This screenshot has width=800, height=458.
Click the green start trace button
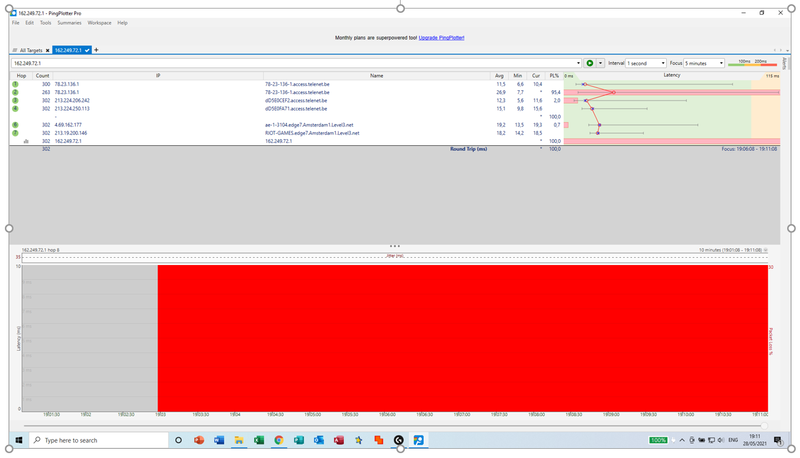(x=590, y=63)
